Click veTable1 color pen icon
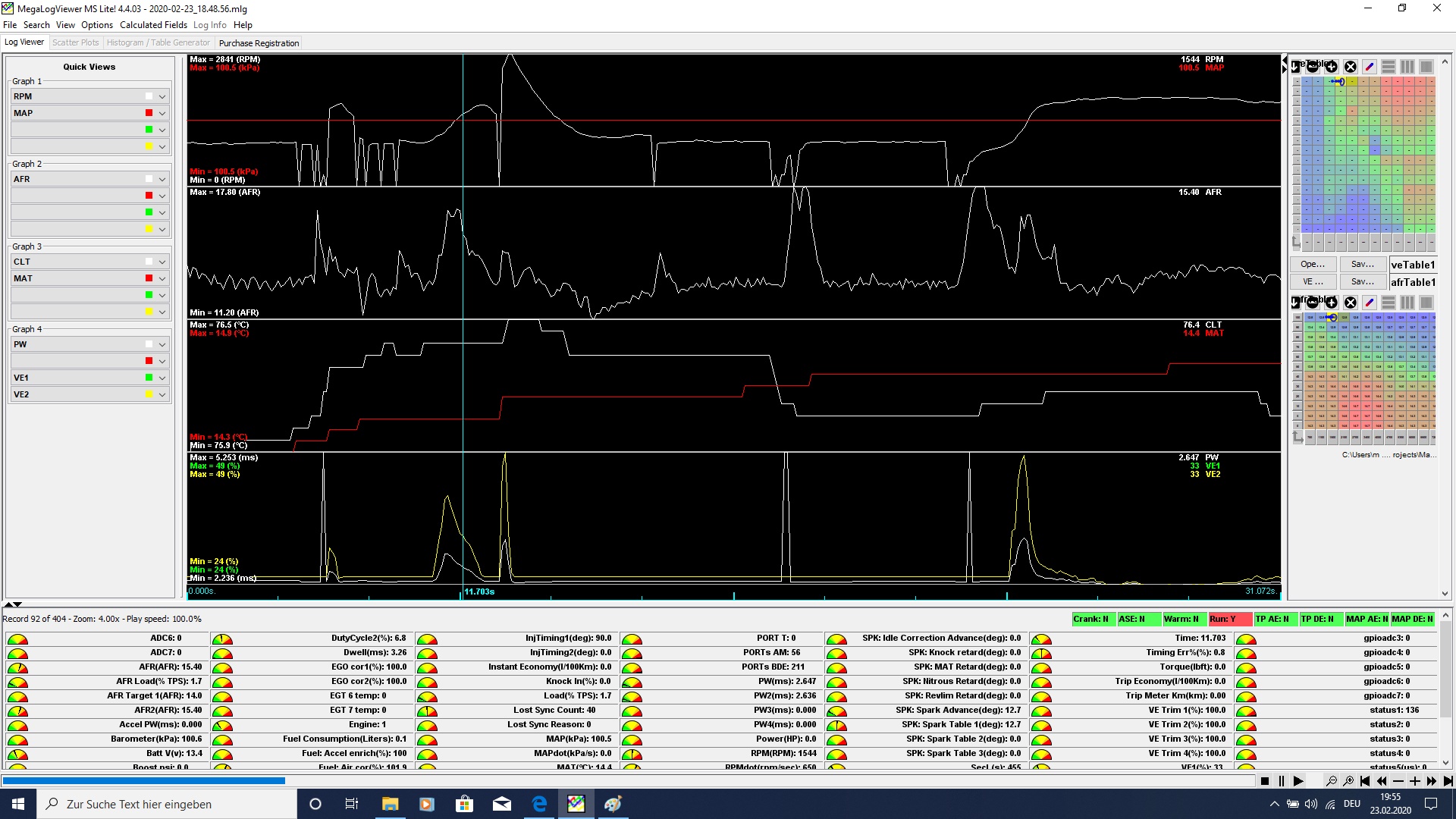The image size is (1456, 819). coord(1370,67)
